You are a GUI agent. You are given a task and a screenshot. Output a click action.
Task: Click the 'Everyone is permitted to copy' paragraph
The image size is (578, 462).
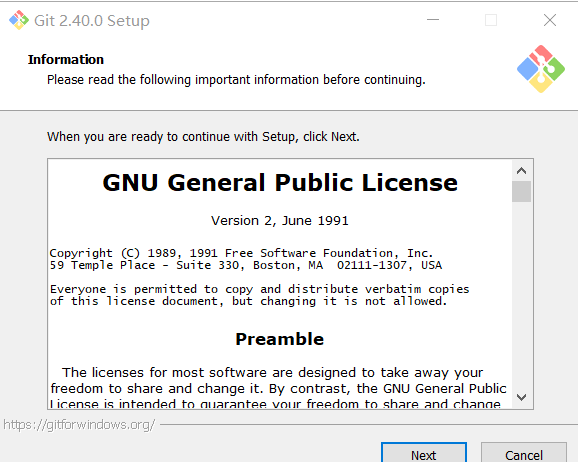260,295
